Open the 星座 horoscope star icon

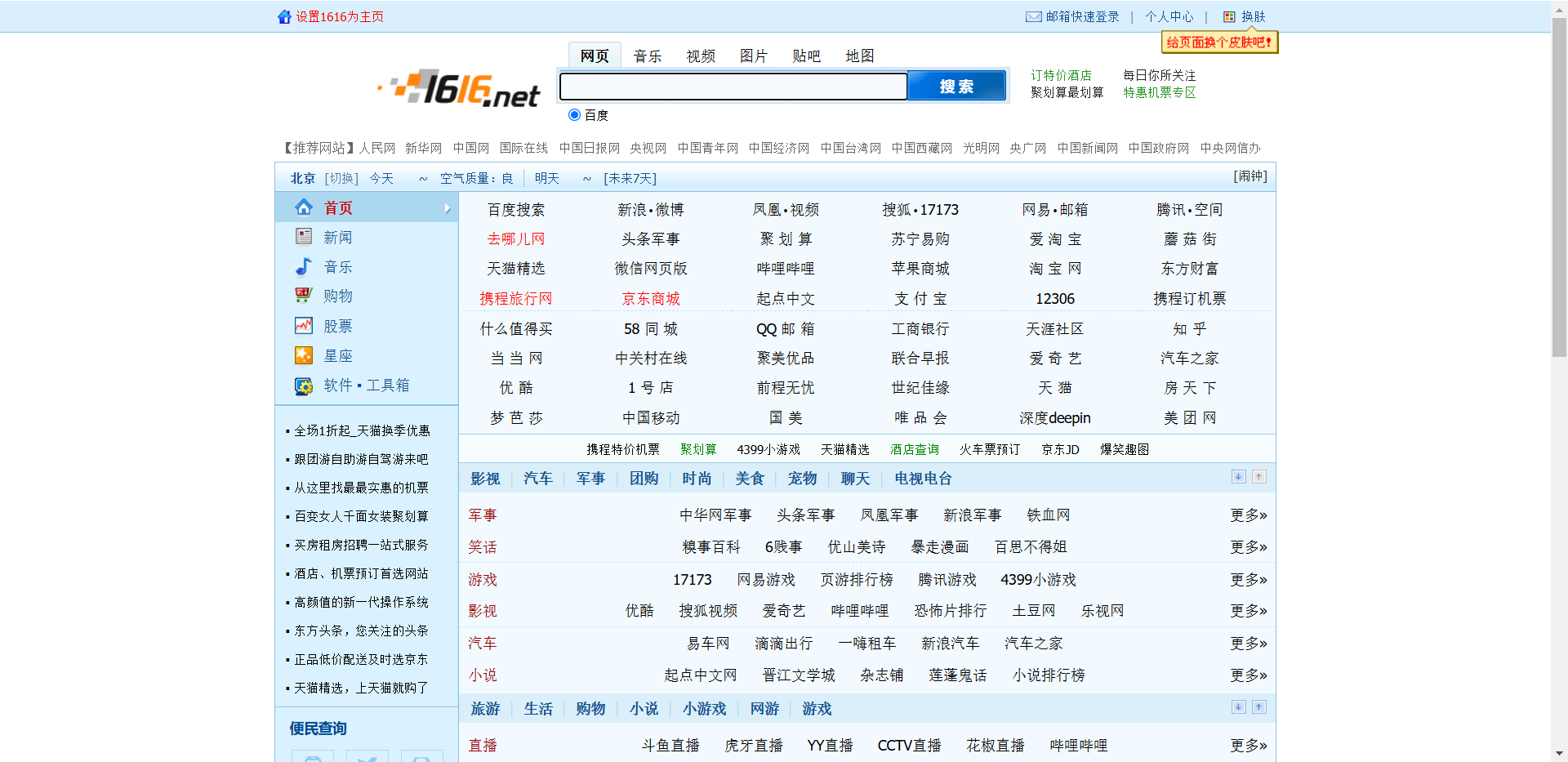(x=303, y=355)
